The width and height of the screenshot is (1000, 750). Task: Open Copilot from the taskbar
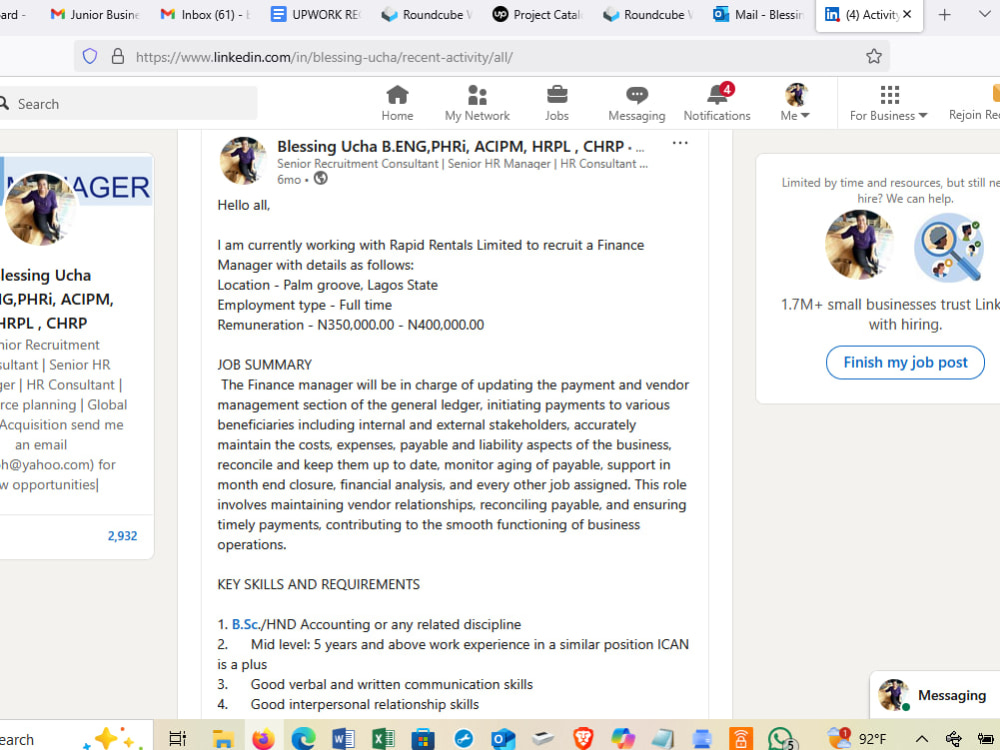coord(622,738)
